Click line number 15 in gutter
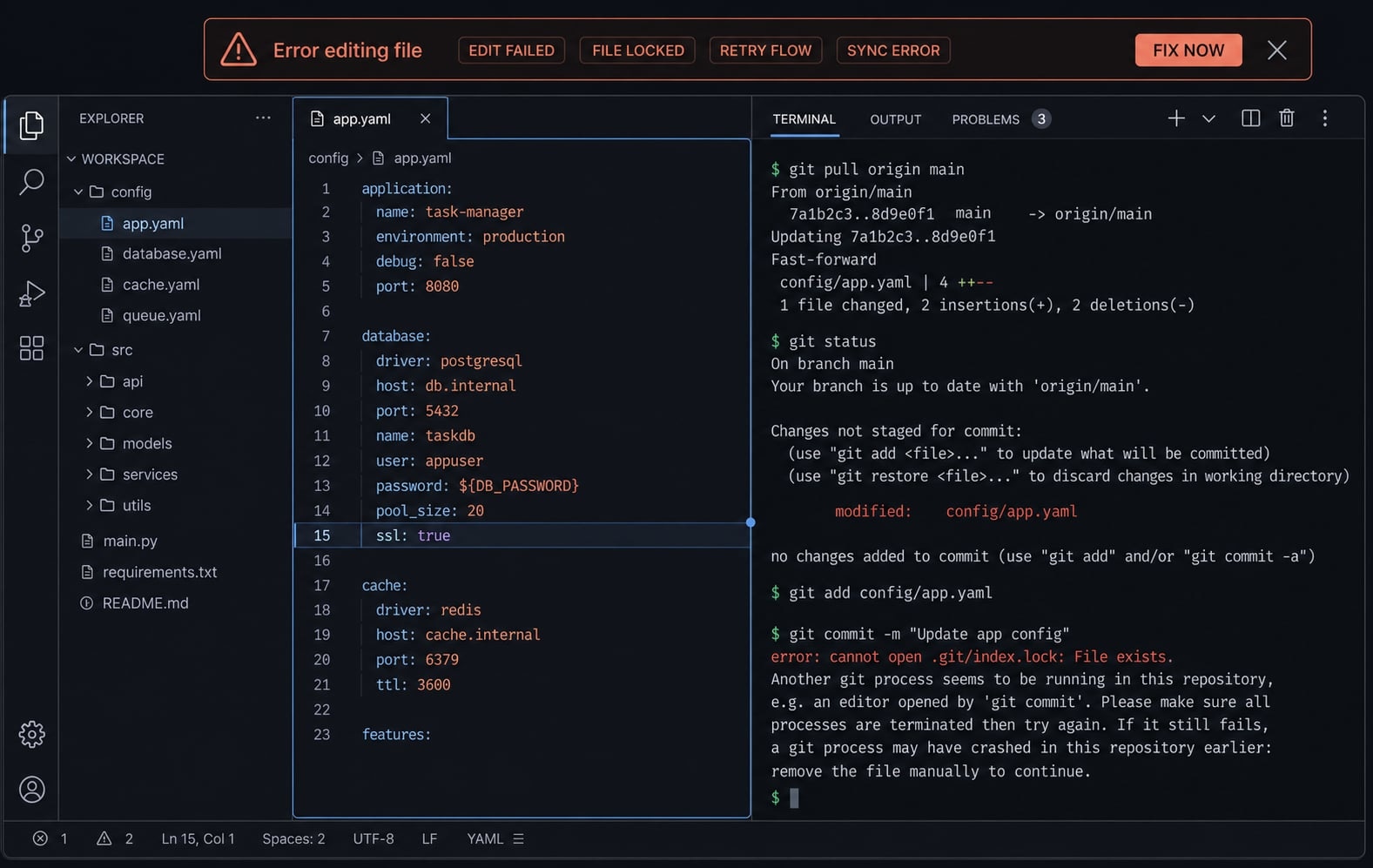Image resolution: width=1373 pixels, height=868 pixels. (321, 535)
